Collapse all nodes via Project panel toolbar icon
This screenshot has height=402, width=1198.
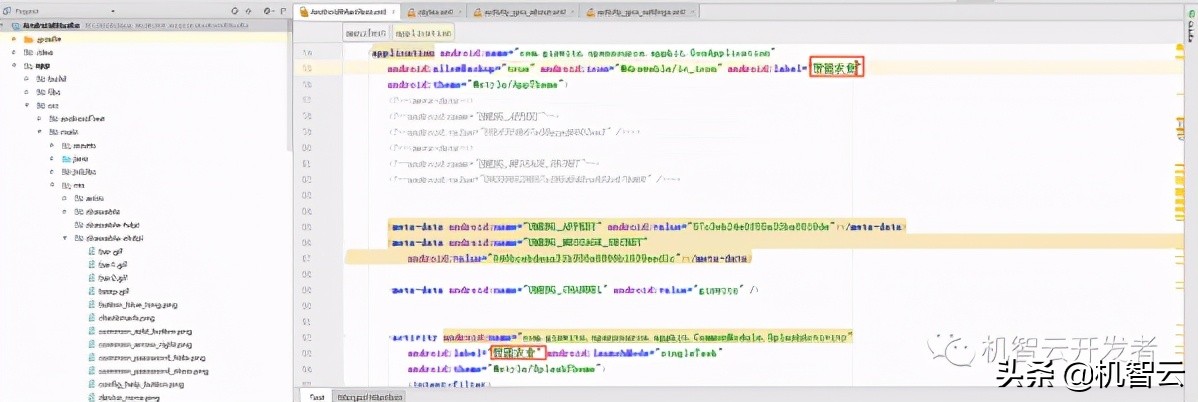[248, 11]
